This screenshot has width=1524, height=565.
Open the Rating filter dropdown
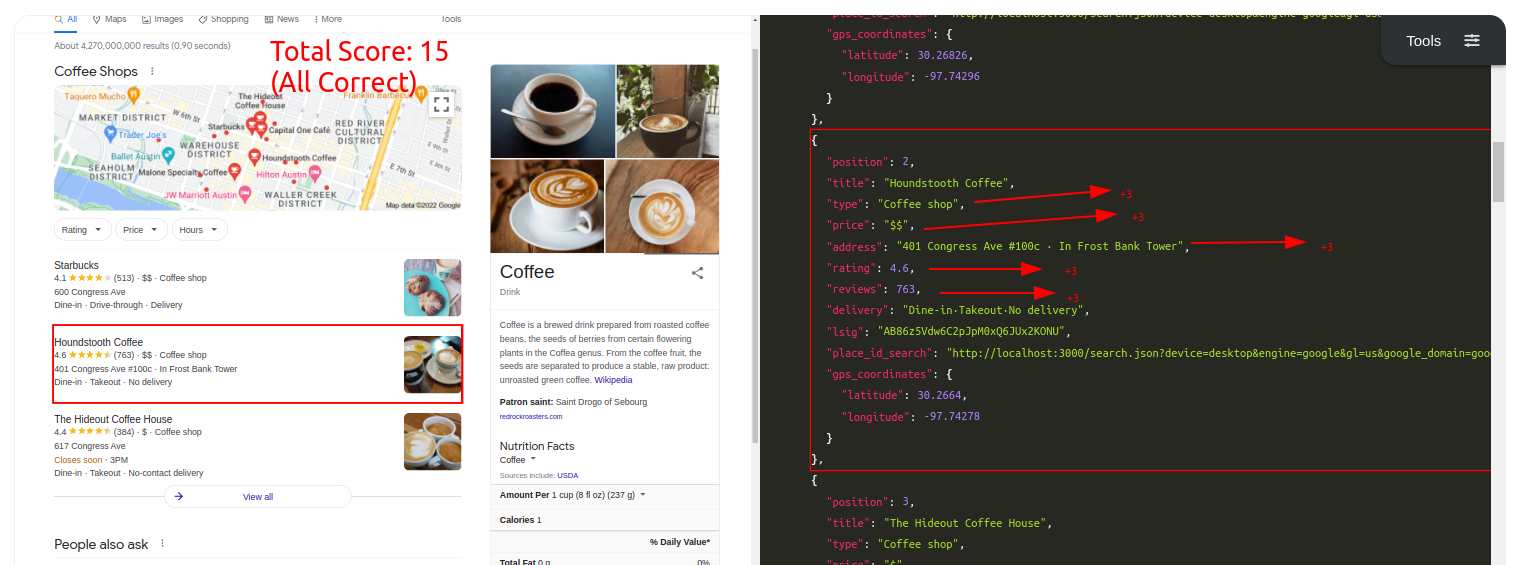[82, 230]
